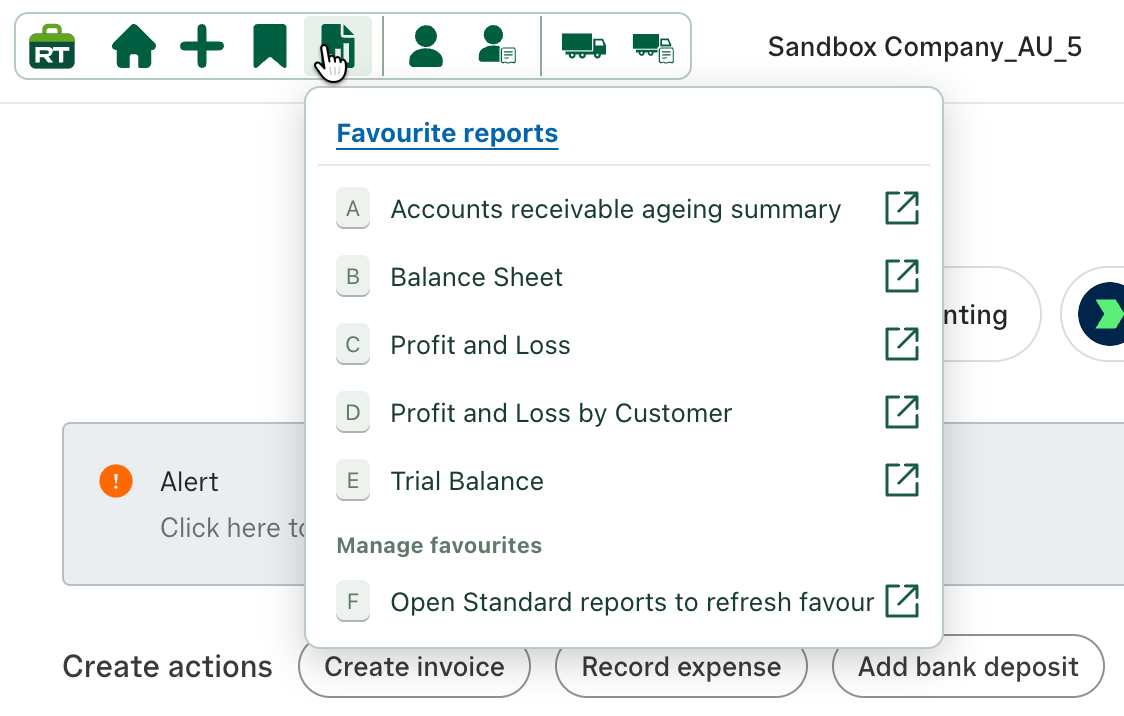Click the Manage favourites section label
Image resolution: width=1124 pixels, height=716 pixels.
pyautogui.click(x=439, y=545)
